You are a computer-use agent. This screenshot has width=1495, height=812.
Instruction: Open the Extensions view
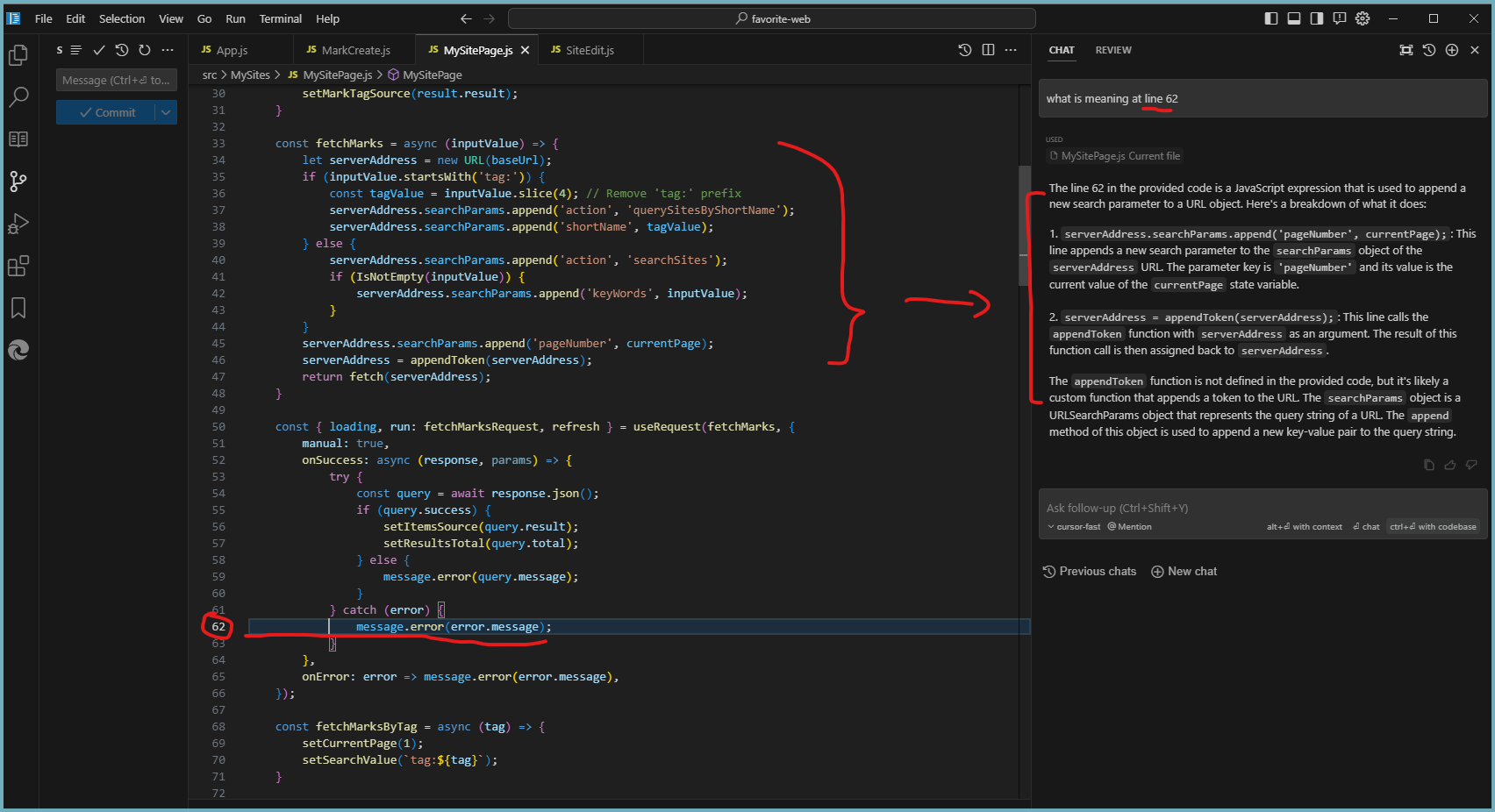(x=18, y=267)
